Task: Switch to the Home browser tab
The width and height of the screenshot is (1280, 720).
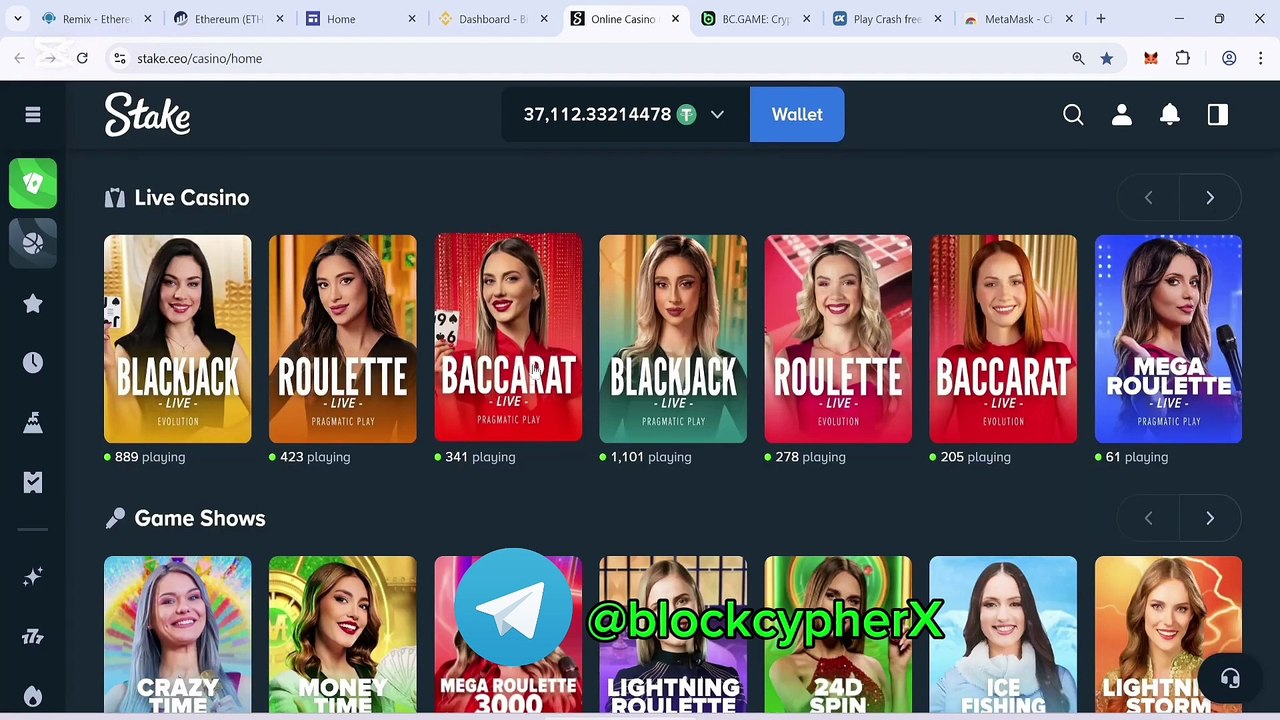Action: 360,19
